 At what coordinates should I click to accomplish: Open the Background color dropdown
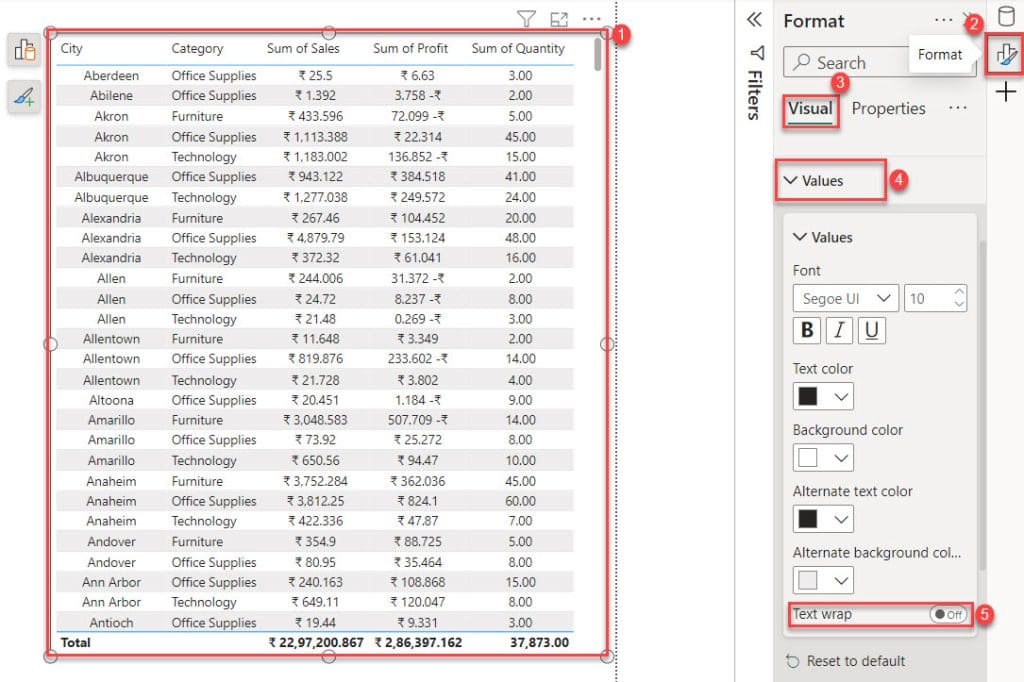841,458
